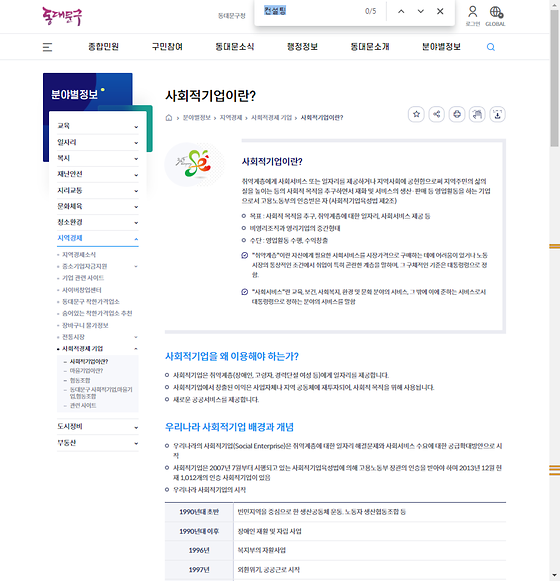Image resolution: width=560 pixels, height=581 pixels.
Task: Click the find result counter 0/5
Action: click(370, 11)
